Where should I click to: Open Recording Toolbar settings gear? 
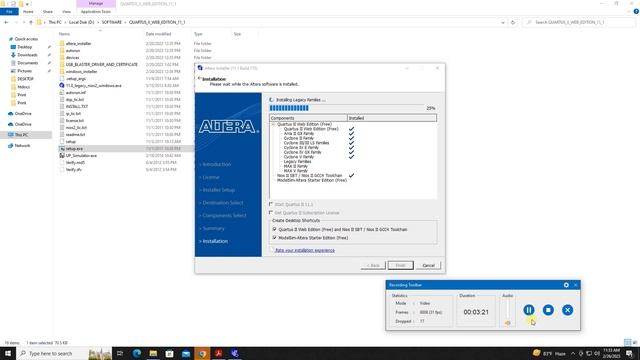[566, 285]
